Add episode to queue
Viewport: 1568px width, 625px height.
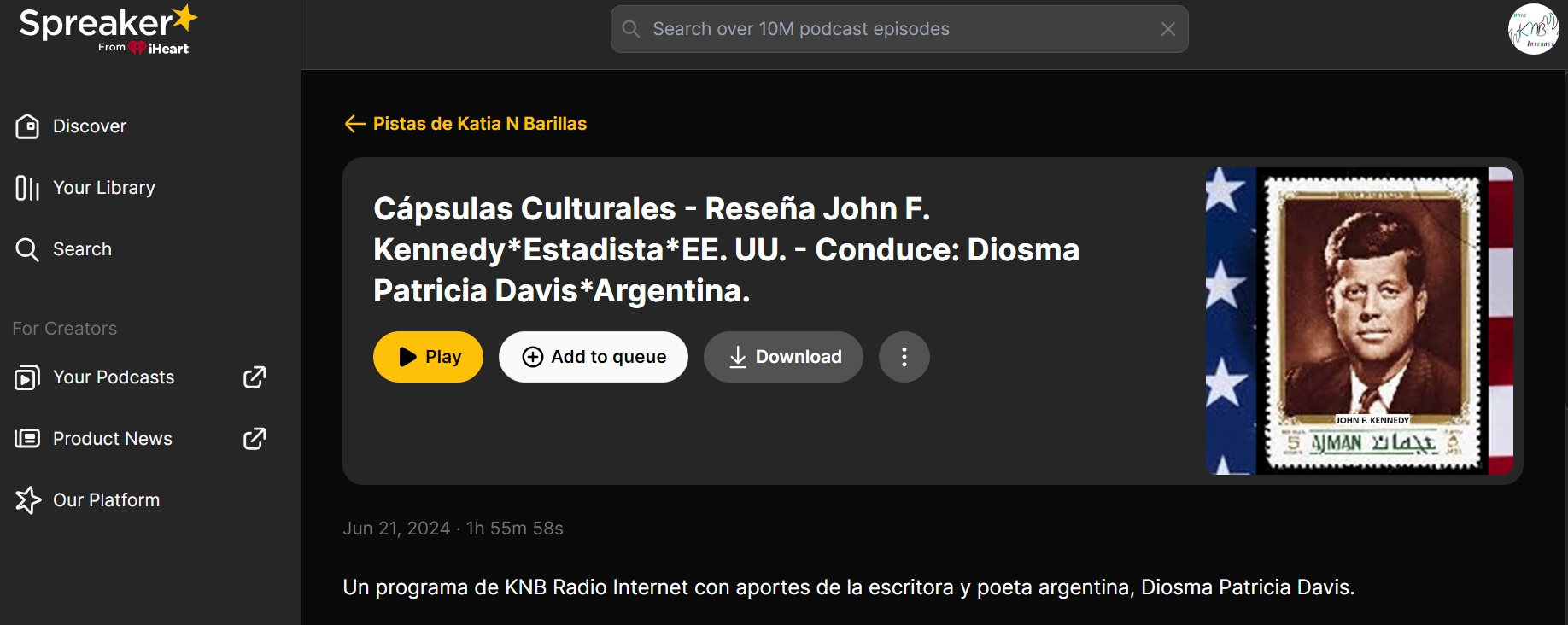(594, 357)
